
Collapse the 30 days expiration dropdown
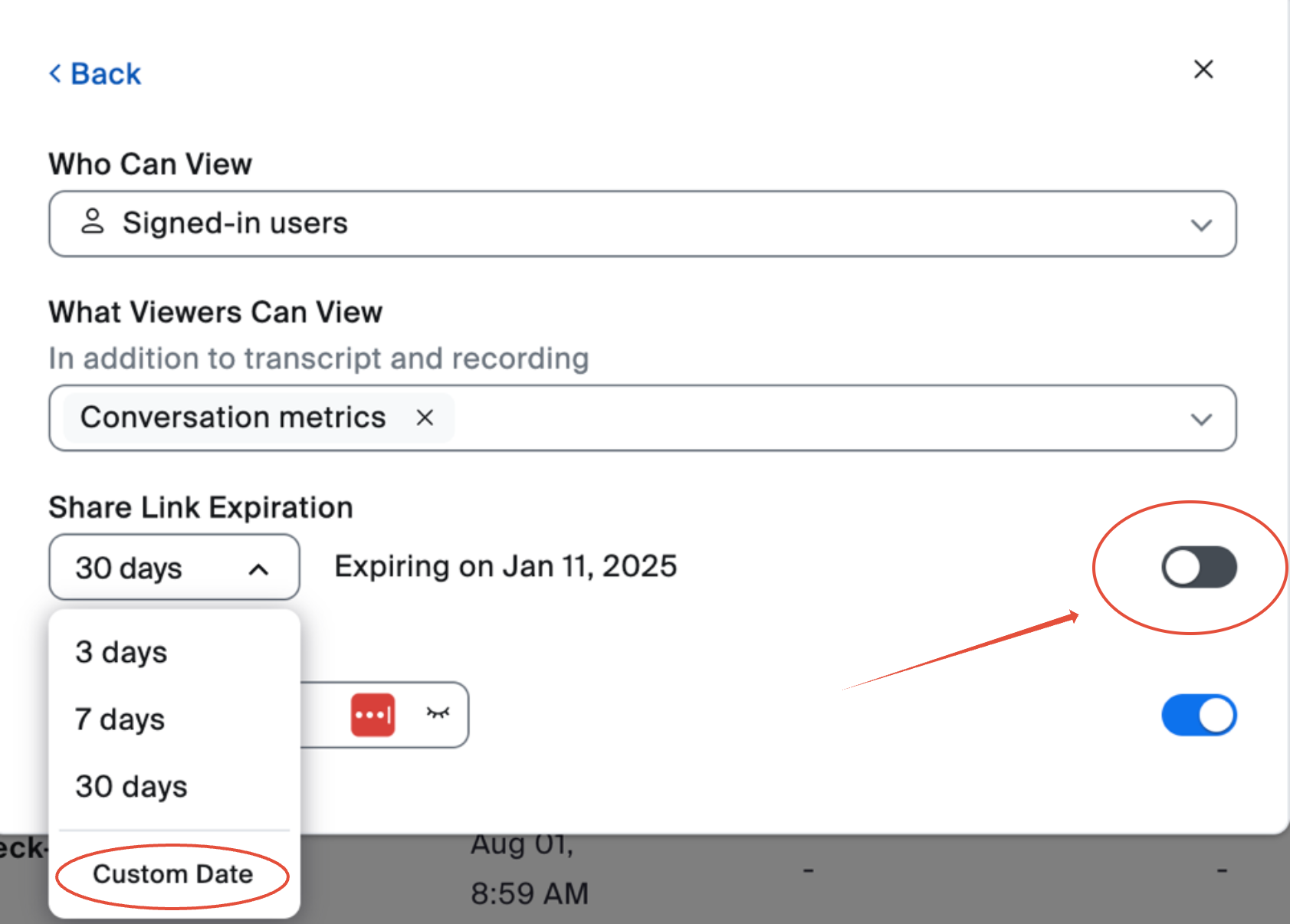click(x=174, y=568)
